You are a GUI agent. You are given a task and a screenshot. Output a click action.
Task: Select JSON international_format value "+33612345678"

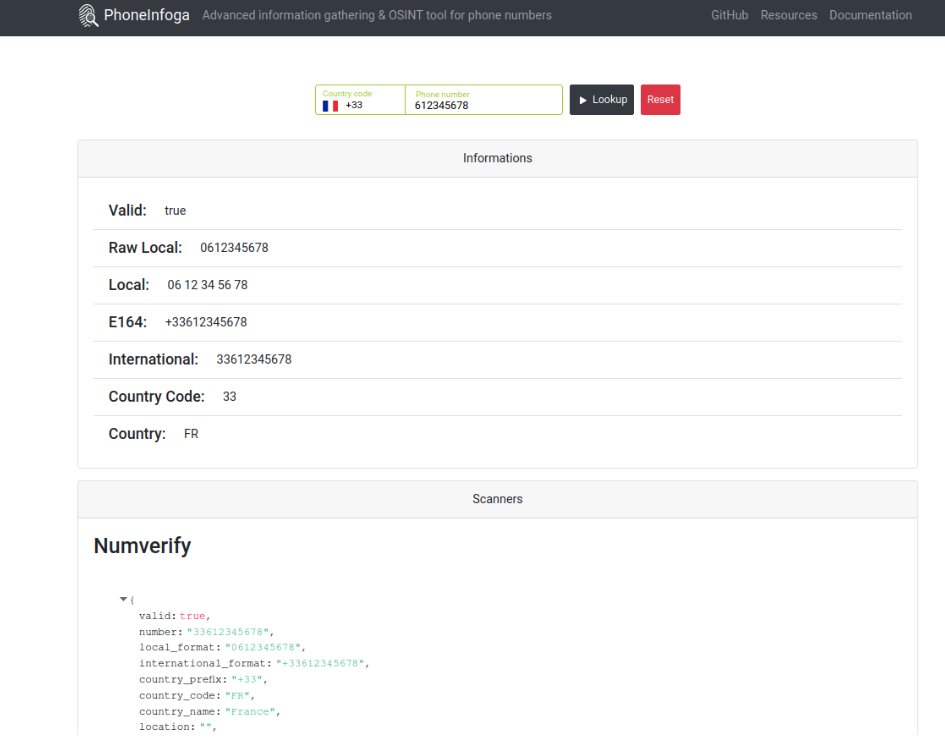click(x=321, y=663)
